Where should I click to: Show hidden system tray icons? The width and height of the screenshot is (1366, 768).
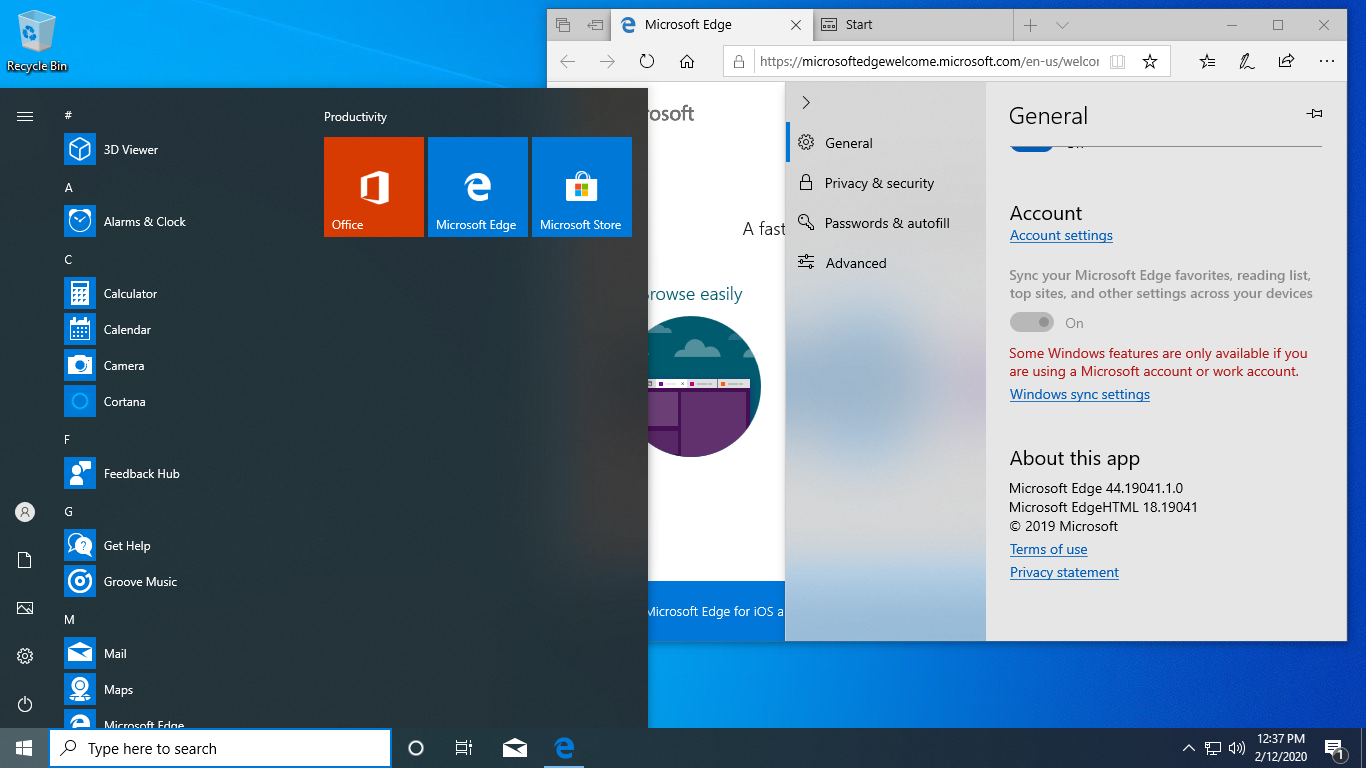(1189, 748)
